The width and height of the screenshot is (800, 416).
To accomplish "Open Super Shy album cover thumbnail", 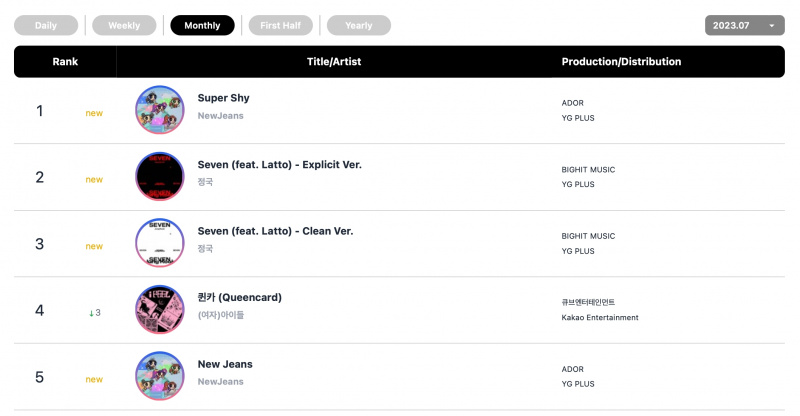I will pos(160,110).
